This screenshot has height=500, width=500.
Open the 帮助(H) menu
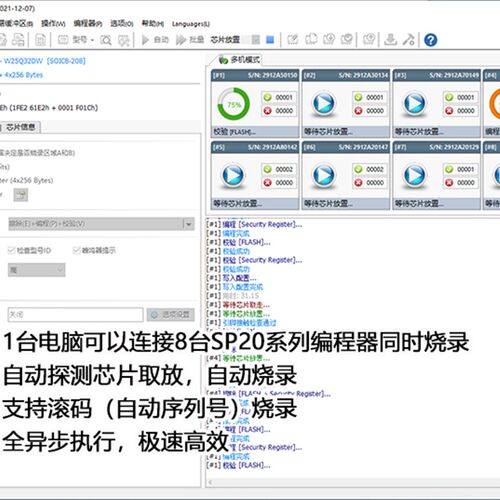pos(153,23)
